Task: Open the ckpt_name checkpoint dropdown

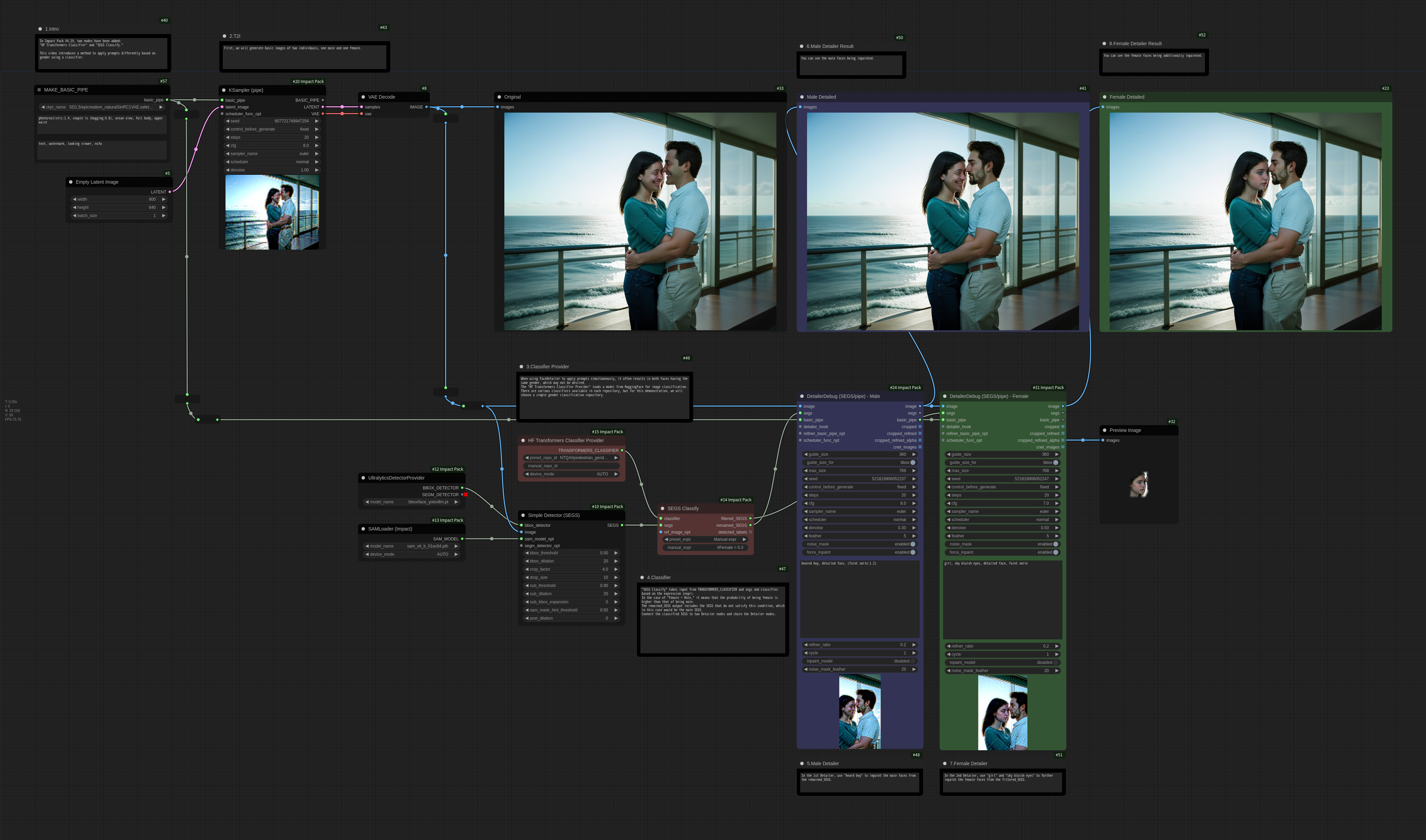Action: 102,107
